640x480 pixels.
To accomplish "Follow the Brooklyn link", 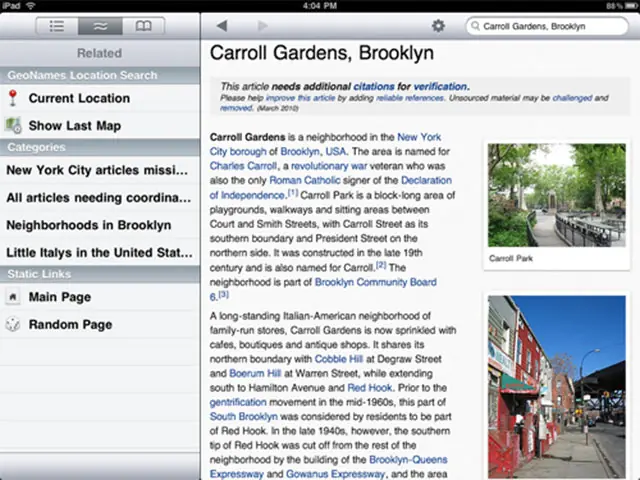I will (300, 151).
